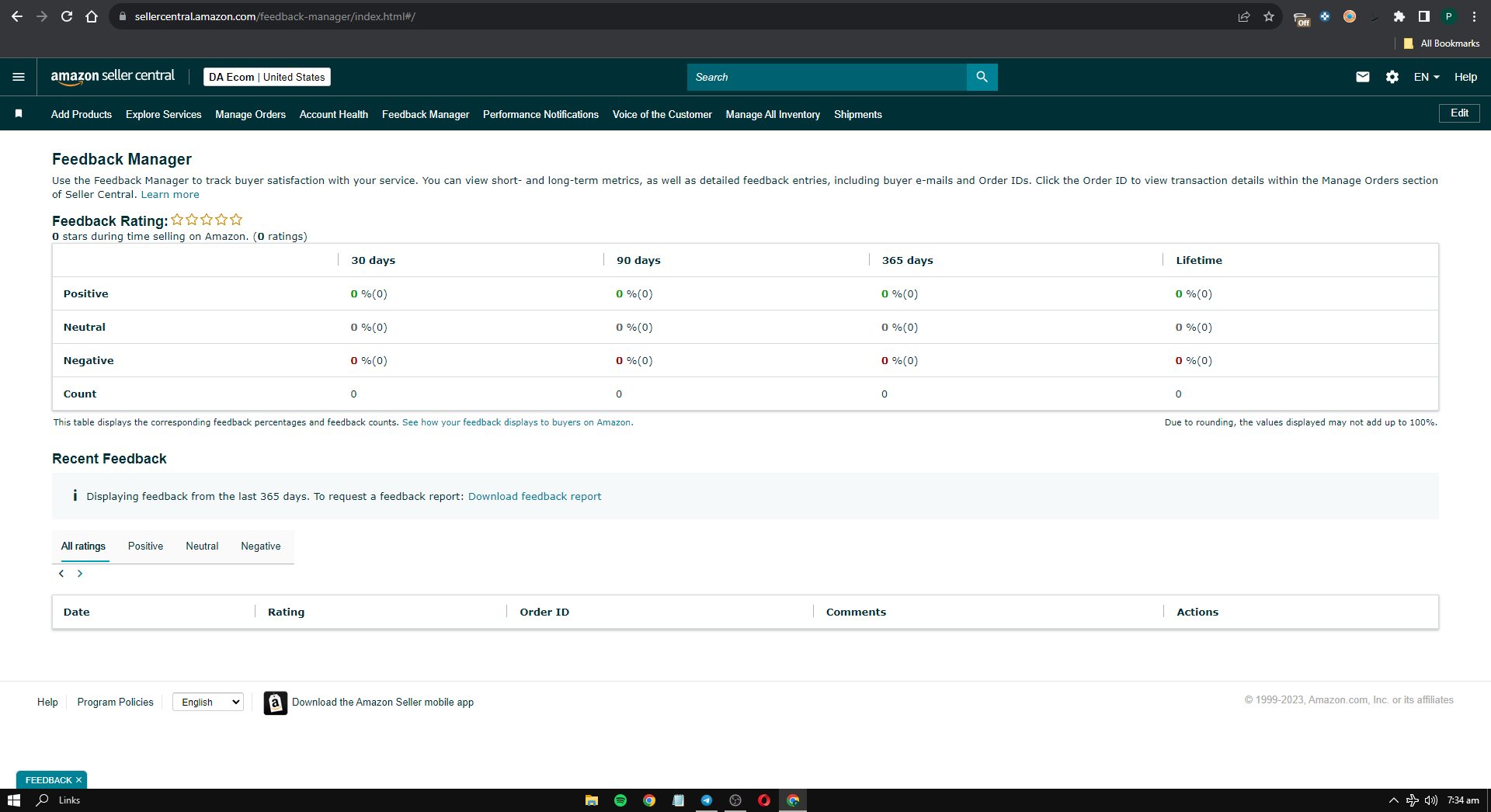Viewport: 1491px width, 812px height.
Task: Click the Order ID column header
Action: coord(544,612)
